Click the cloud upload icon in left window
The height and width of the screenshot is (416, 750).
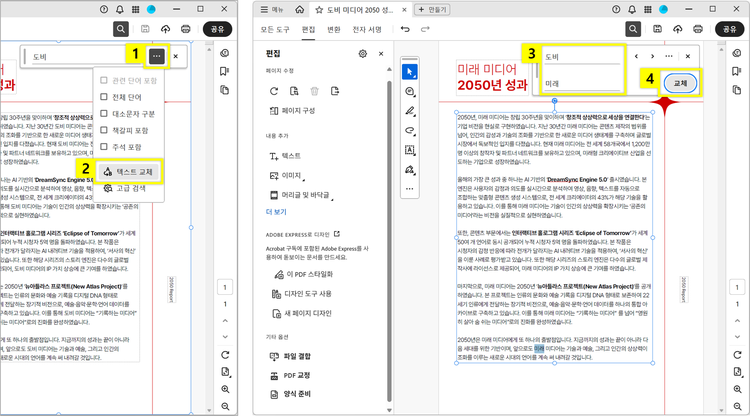tap(165, 29)
